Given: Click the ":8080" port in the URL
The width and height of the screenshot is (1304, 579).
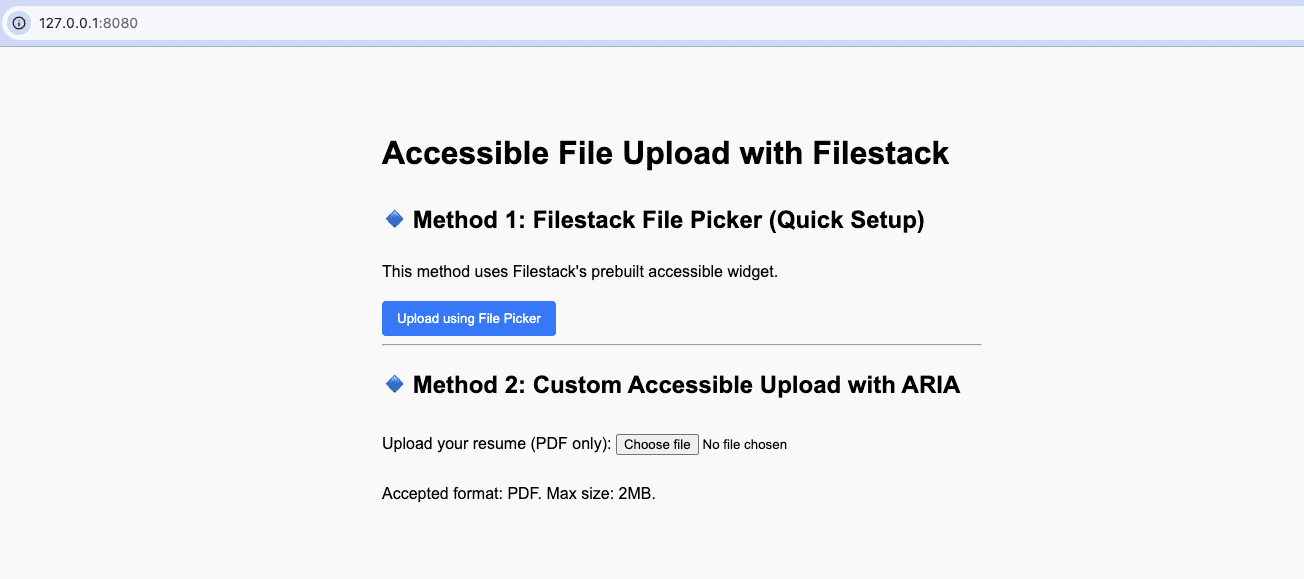Looking at the screenshot, I should (x=120, y=23).
